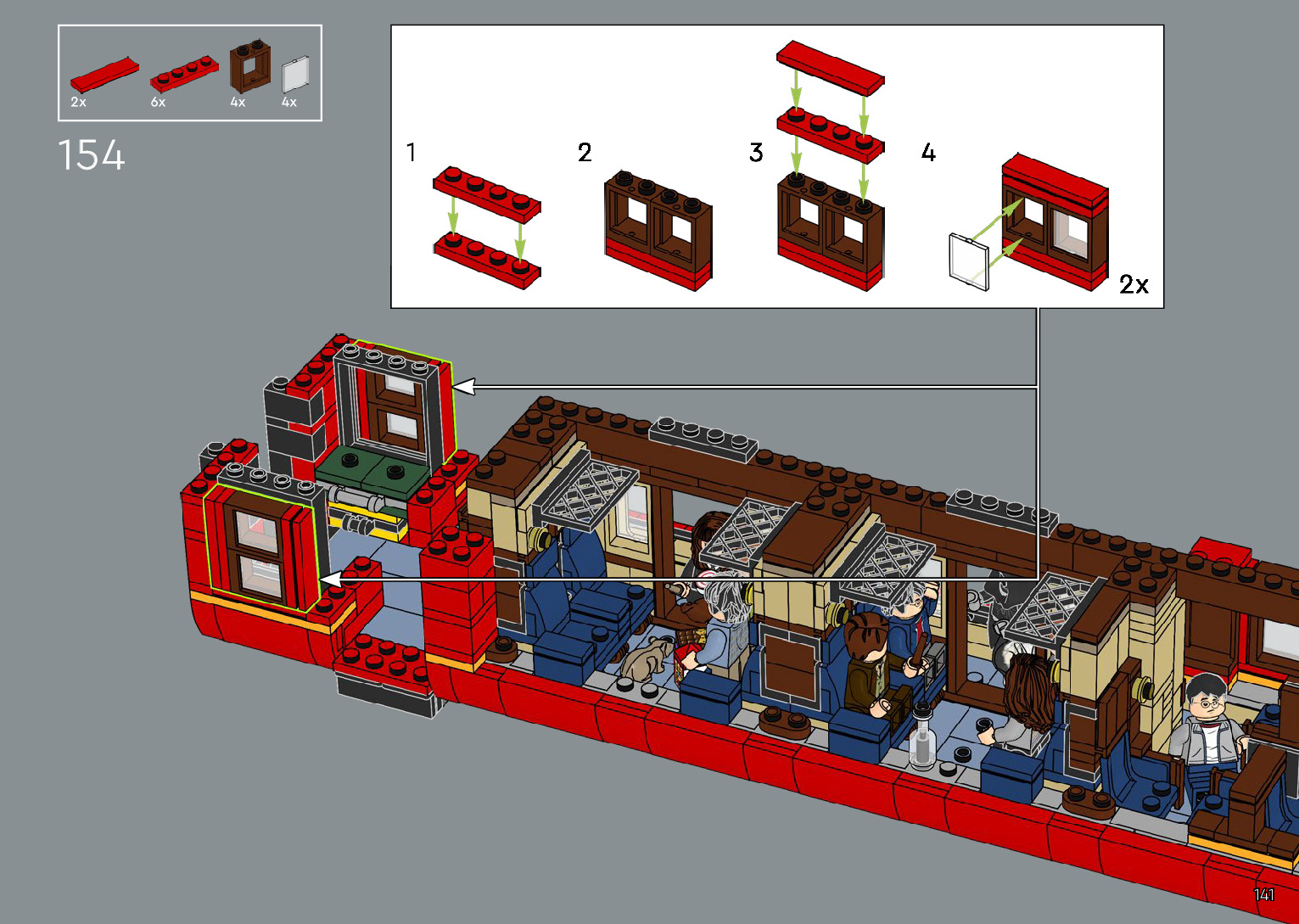Click the dark green tiles below upper window
The width and height of the screenshot is (1299, 924).
372,468
